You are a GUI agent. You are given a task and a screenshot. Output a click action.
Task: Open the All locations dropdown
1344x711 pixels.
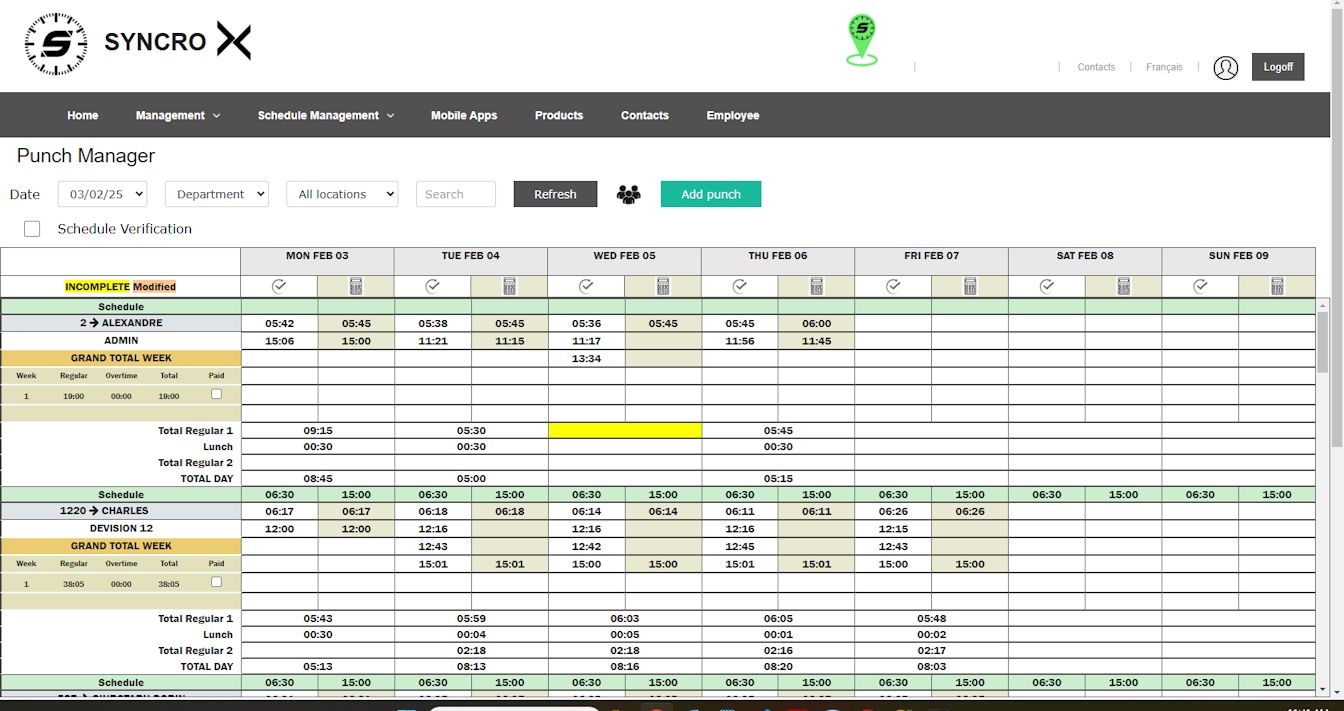coord(342,194)
